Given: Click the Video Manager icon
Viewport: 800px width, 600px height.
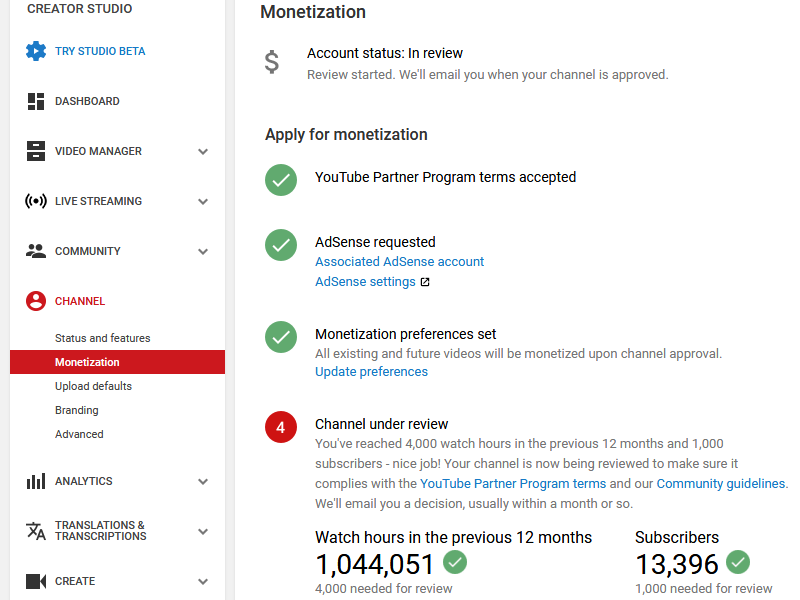Looking at the screenshot, I should (36, 151).
